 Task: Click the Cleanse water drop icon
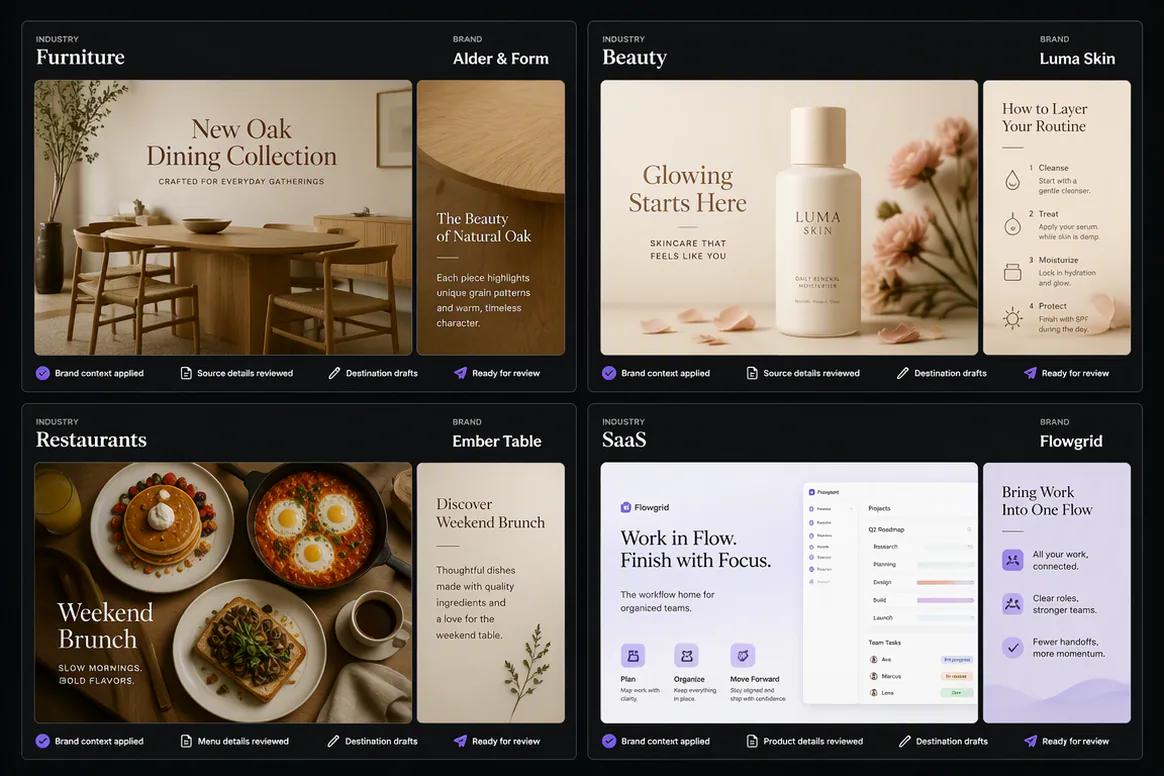1013,180
